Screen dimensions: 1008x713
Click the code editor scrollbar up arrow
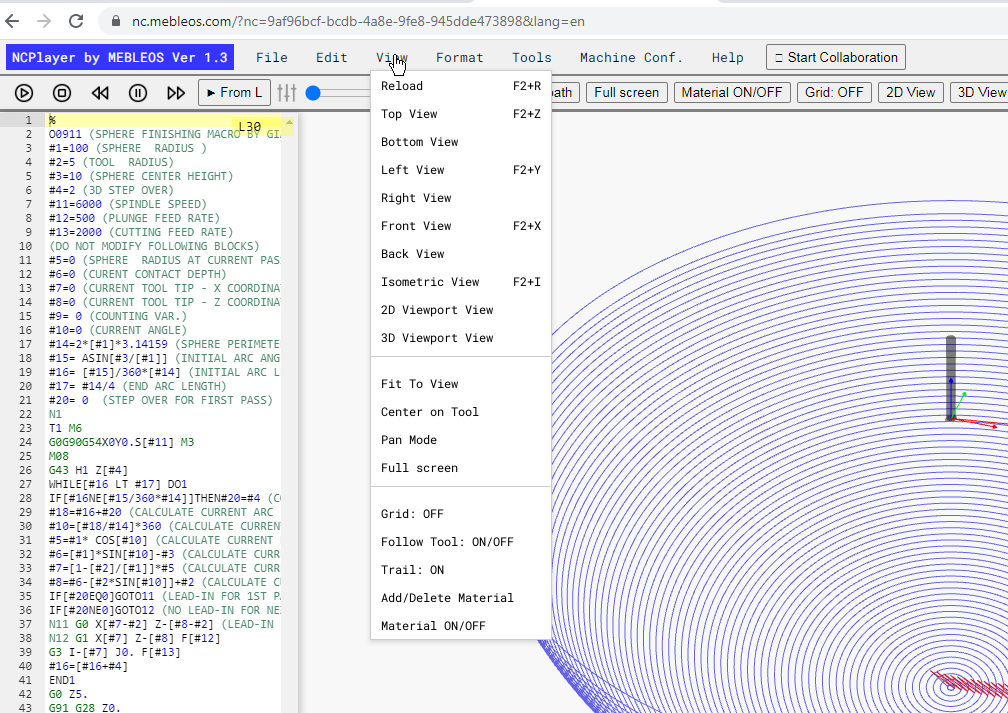tap(289, 122)
